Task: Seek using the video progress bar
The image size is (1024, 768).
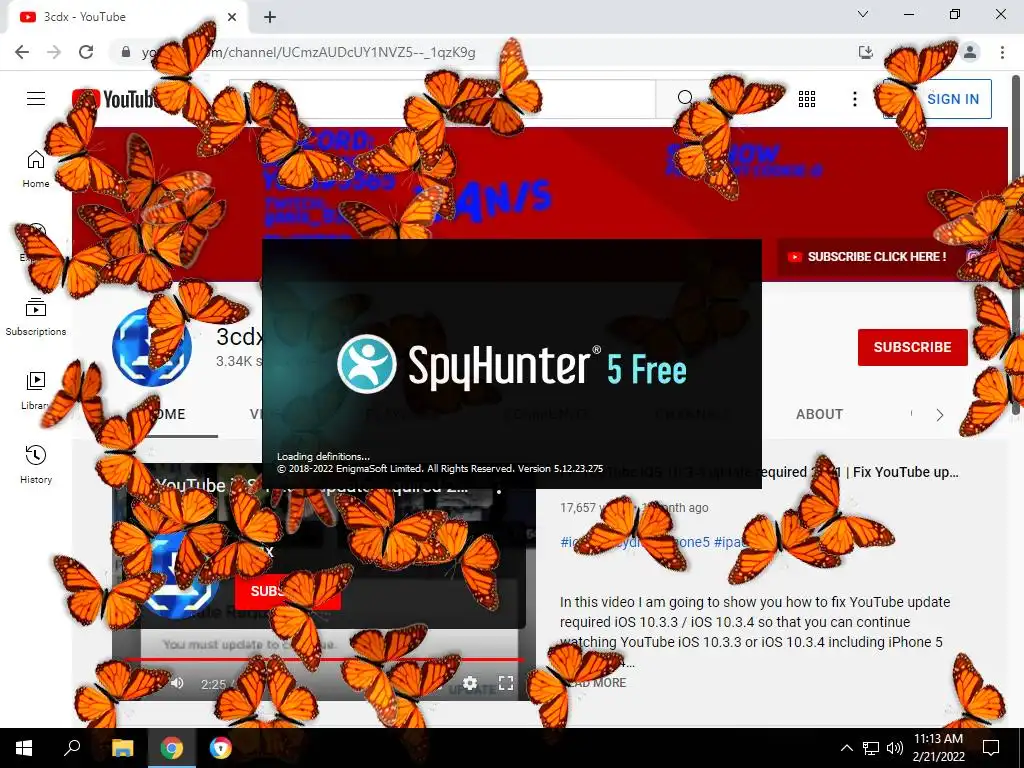Action: click(x=323, y=659)
